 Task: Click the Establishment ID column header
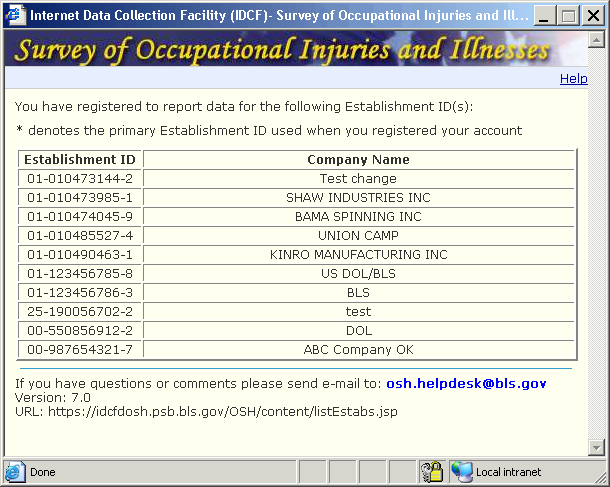coord(80,160)
